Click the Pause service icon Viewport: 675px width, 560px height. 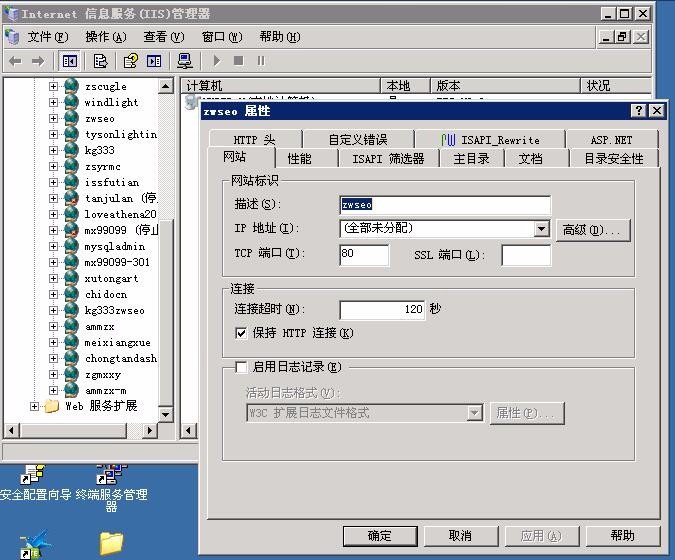261,61
